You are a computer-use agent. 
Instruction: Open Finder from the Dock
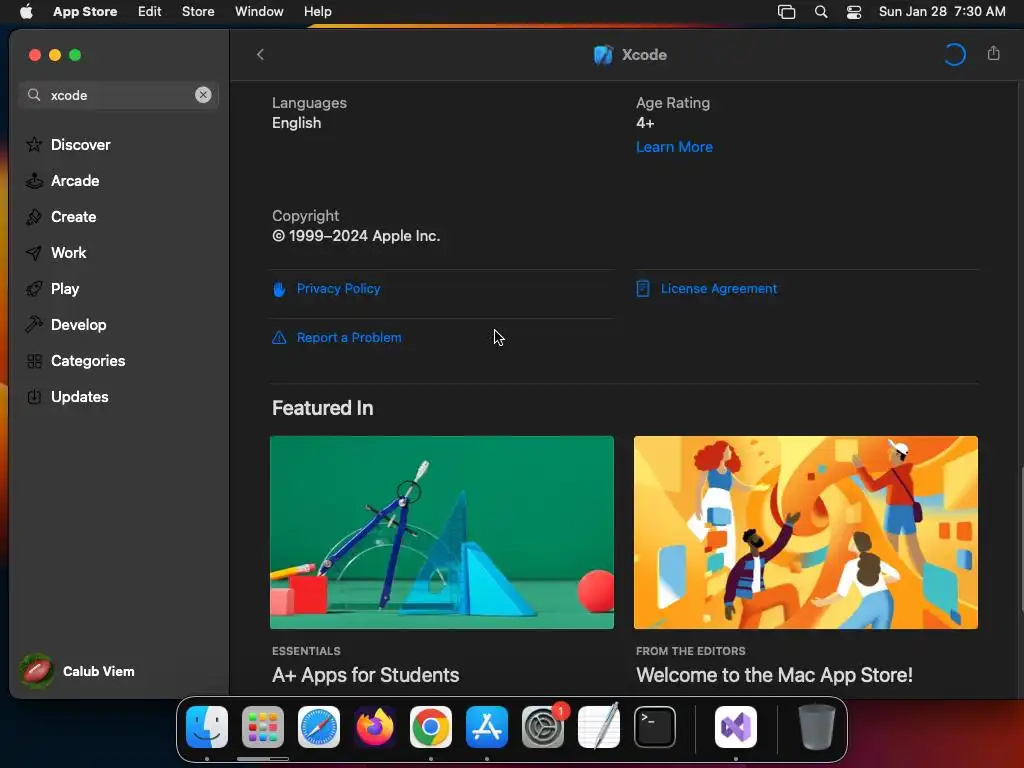pos(207,727)
